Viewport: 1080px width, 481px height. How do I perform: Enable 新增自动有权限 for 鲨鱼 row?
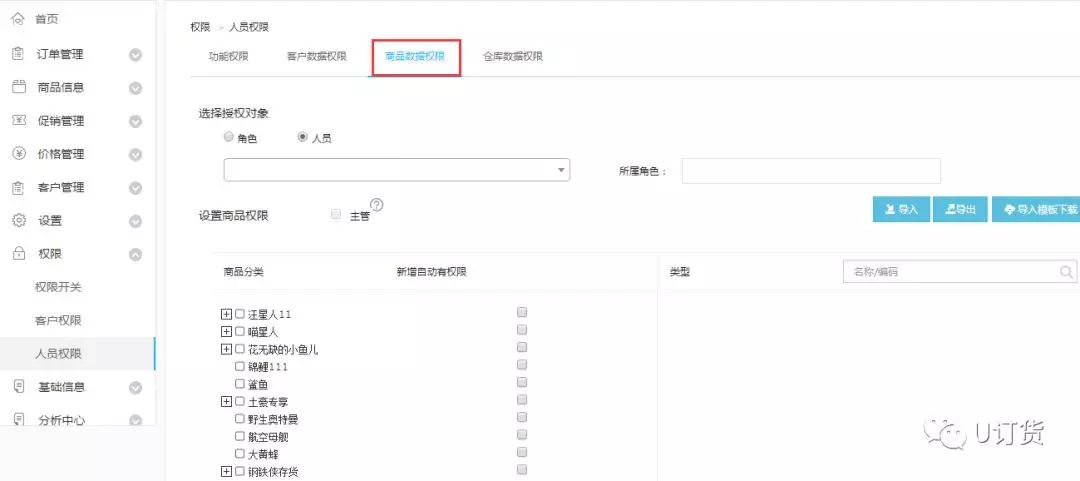pos(522,382)
